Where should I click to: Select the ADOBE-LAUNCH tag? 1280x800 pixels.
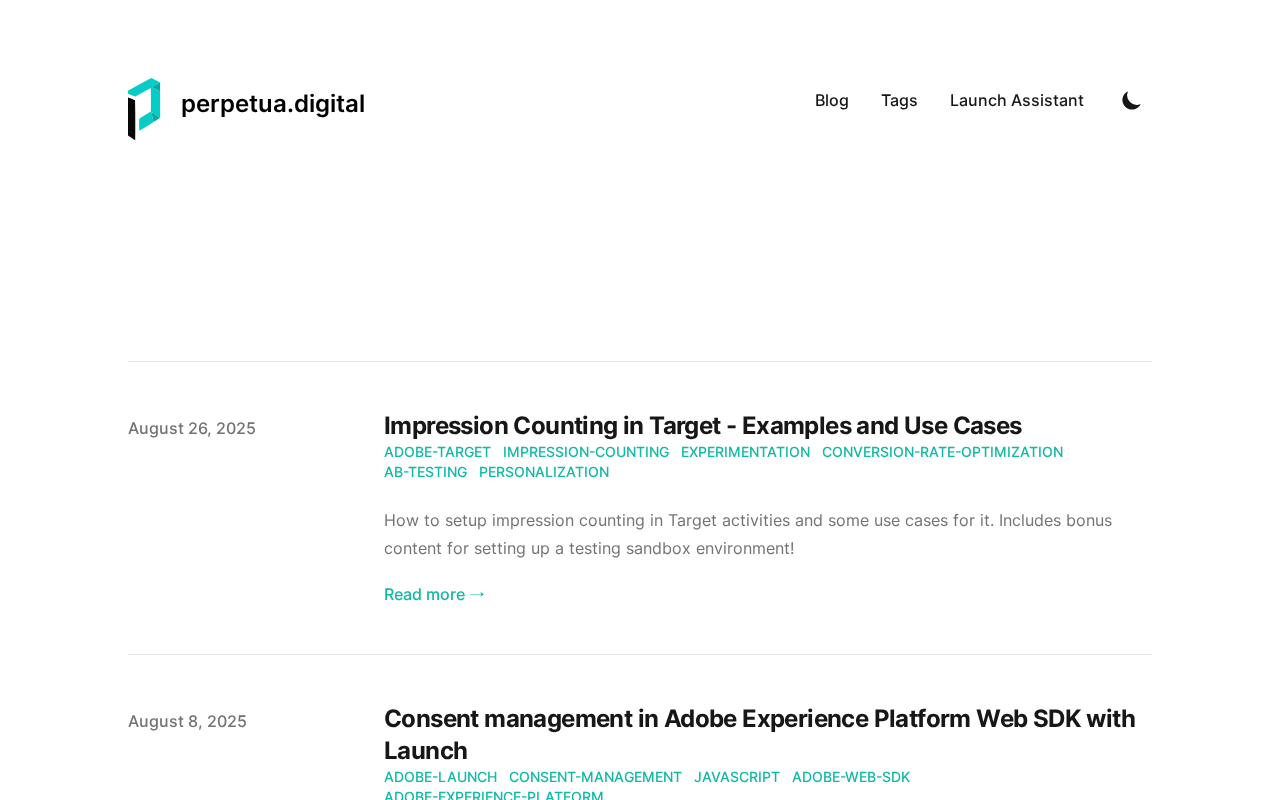click(440, 777)
